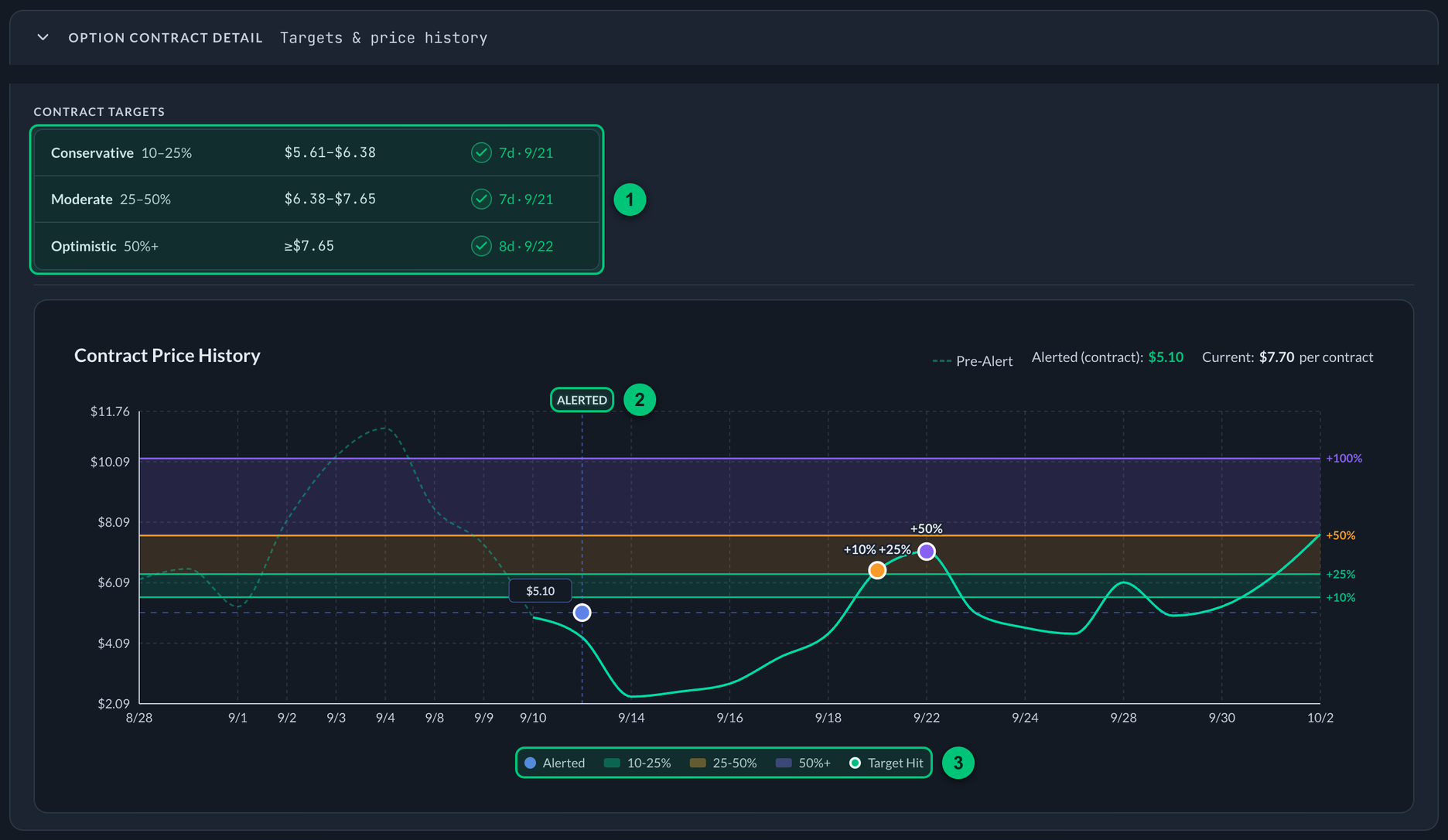
Task: Click the purple +50% target point
Action: tap(927, 551)
